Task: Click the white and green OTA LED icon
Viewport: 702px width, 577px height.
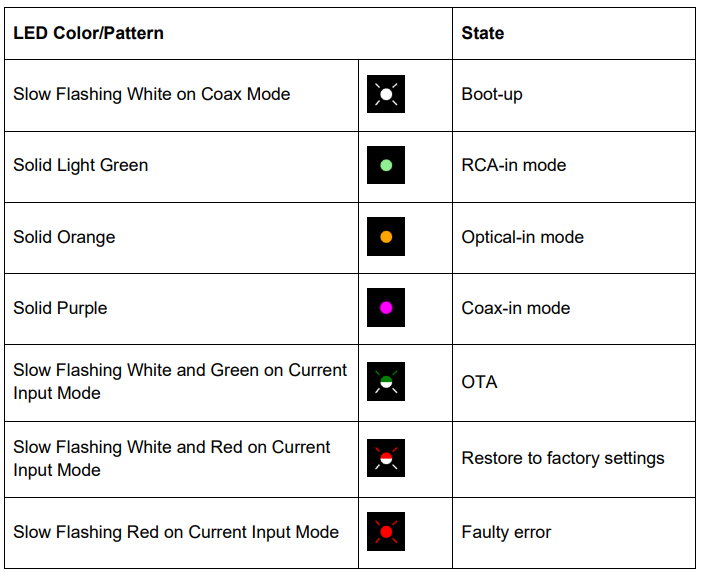Action: pos(386,381)
